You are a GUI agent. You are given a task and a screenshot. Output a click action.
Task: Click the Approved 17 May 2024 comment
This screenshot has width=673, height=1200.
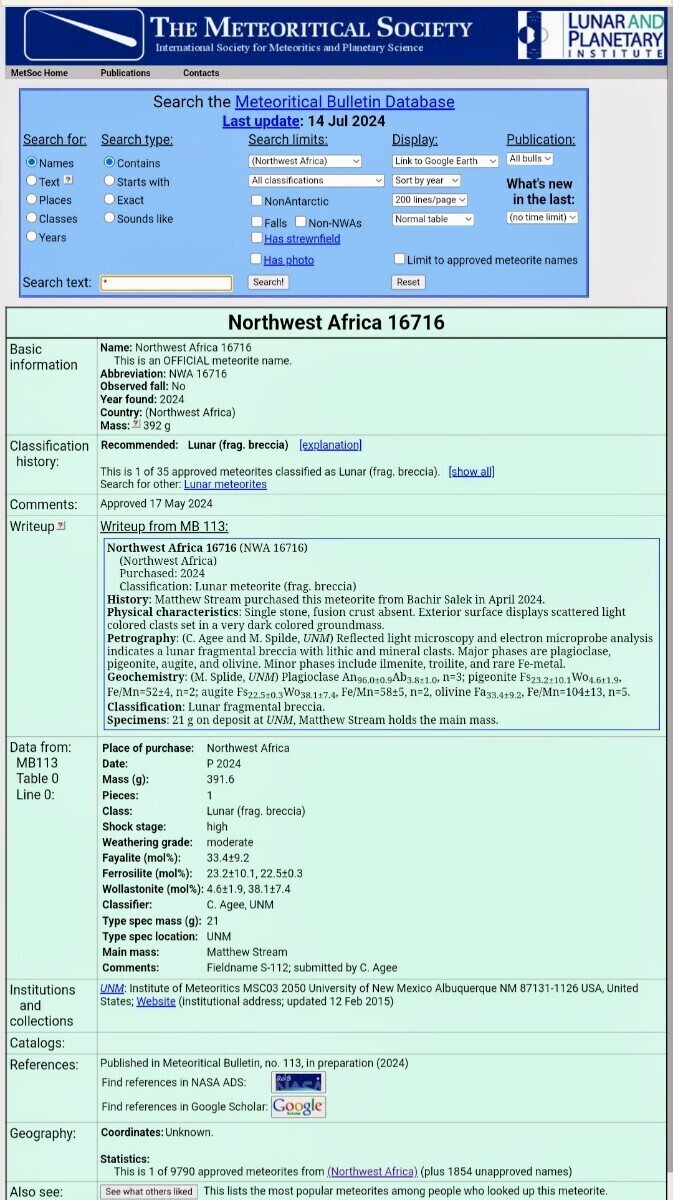(x=157, y=504)
